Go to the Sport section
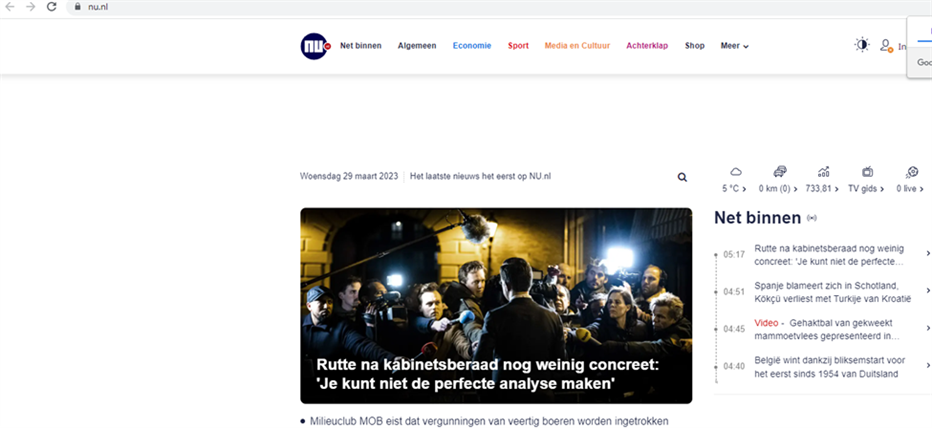The width and height of the screenshot is (932, 428). (518, 46)
